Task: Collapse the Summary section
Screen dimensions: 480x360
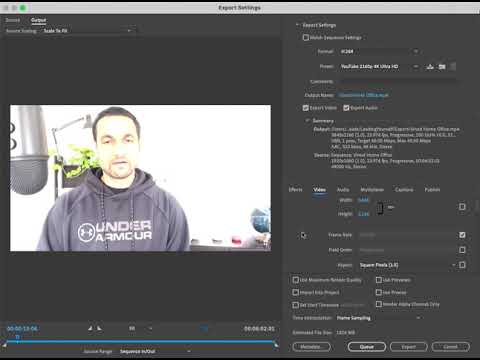Action: (307, 121)
